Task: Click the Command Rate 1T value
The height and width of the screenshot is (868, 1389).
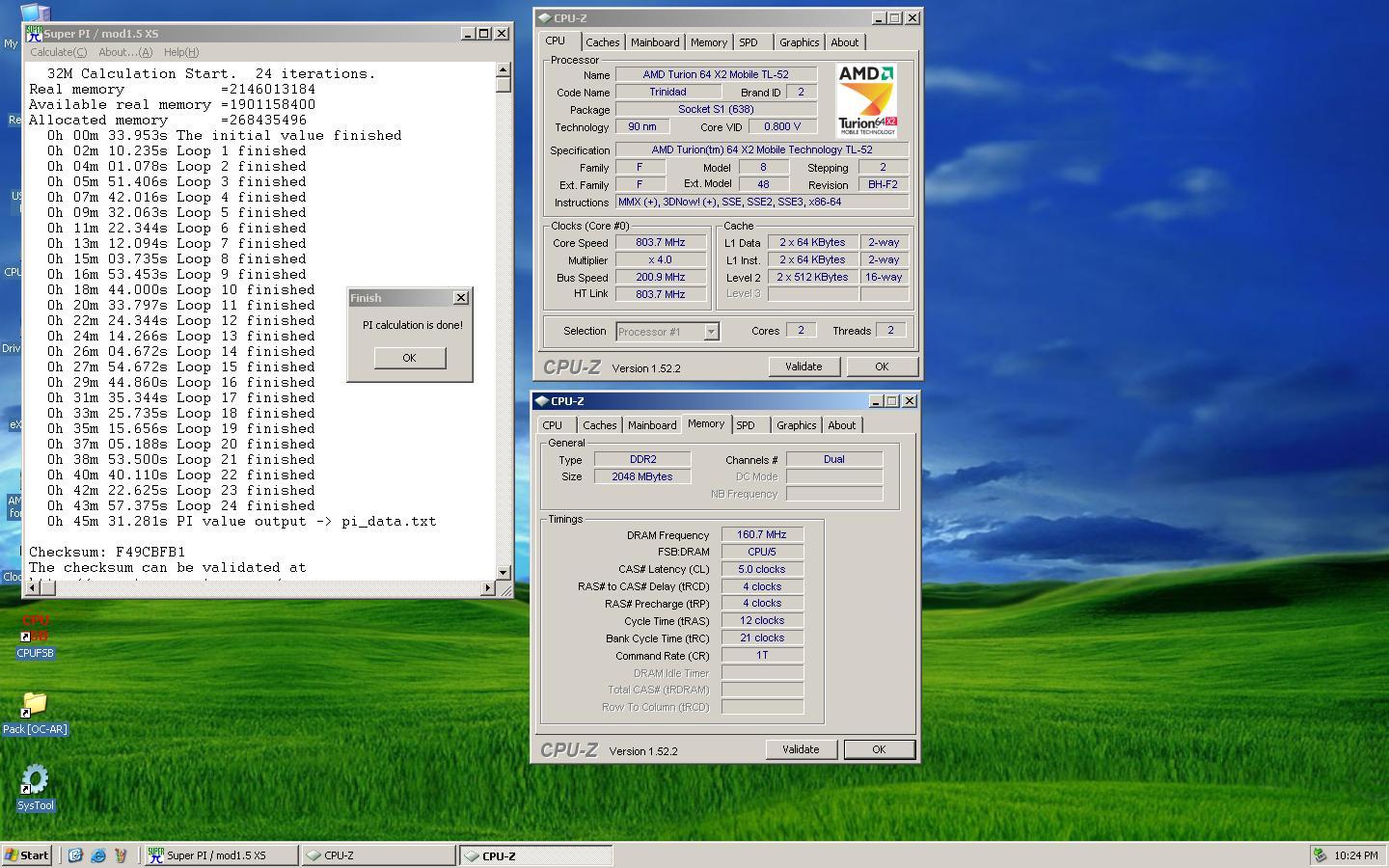Action: point(762,656)
